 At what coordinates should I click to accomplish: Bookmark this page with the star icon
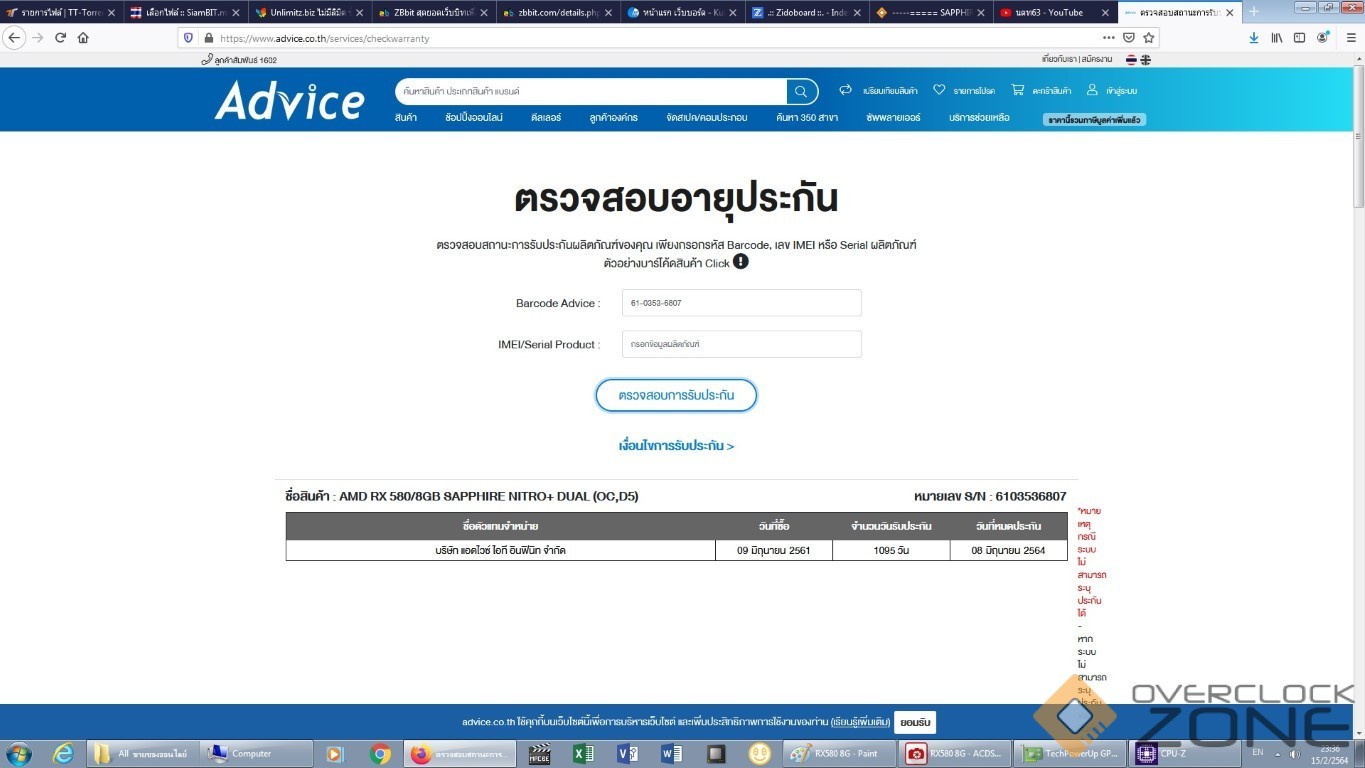pyautogui.click(x=1149, y=38)
